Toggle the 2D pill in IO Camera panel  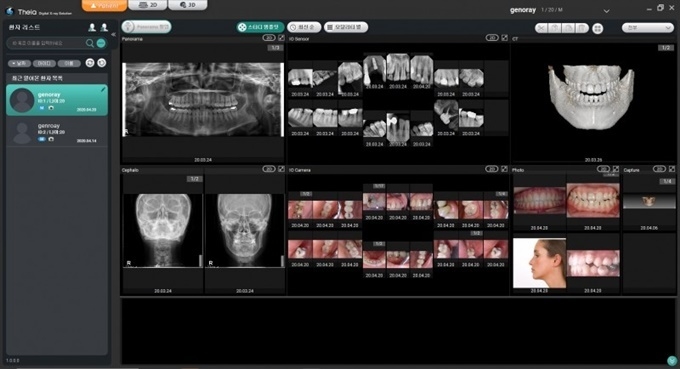pyautogui.click(x=492, y=169)
